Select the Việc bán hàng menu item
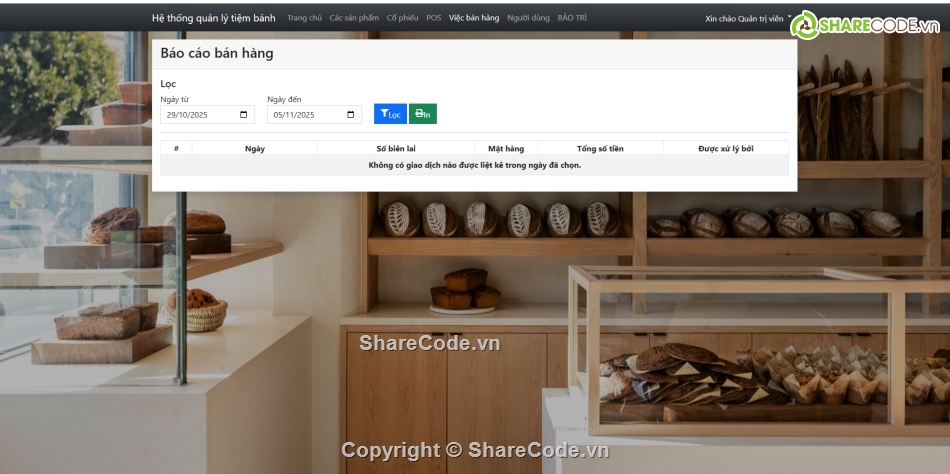 pyautogui.click(x=474, y=18)
